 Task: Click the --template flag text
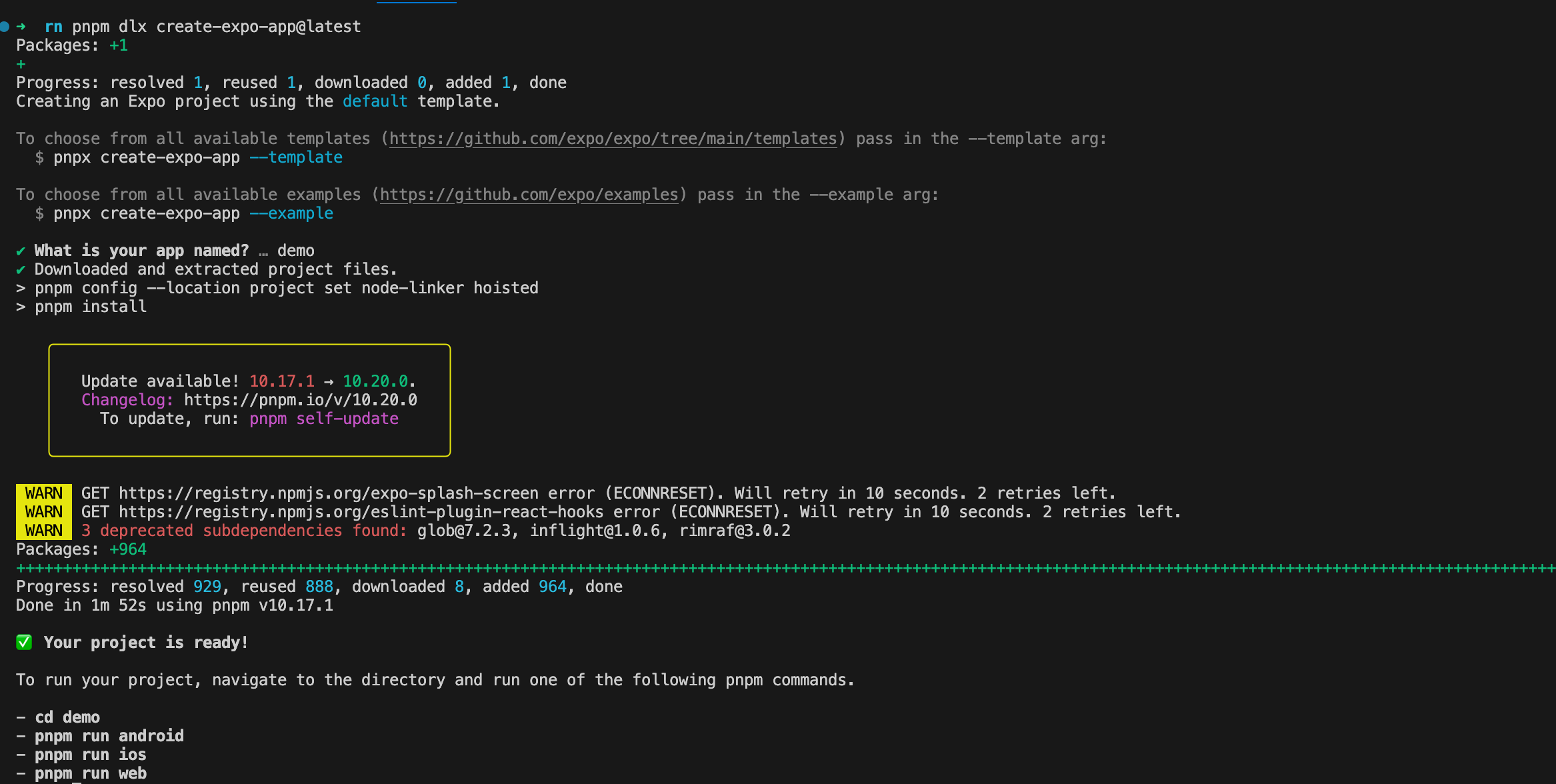(x=296, y=157)
